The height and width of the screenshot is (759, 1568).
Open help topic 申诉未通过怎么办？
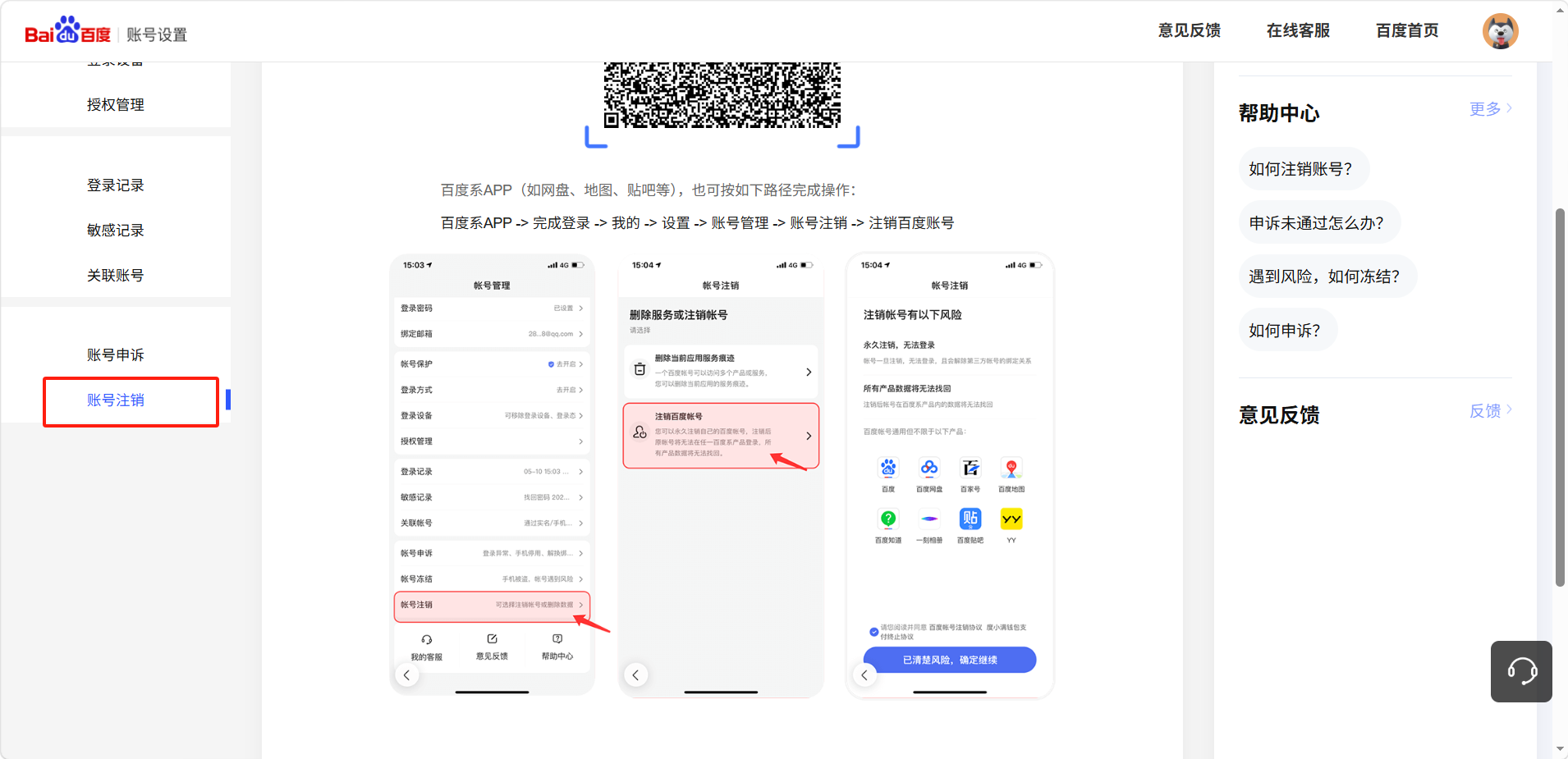[1319, 222]
